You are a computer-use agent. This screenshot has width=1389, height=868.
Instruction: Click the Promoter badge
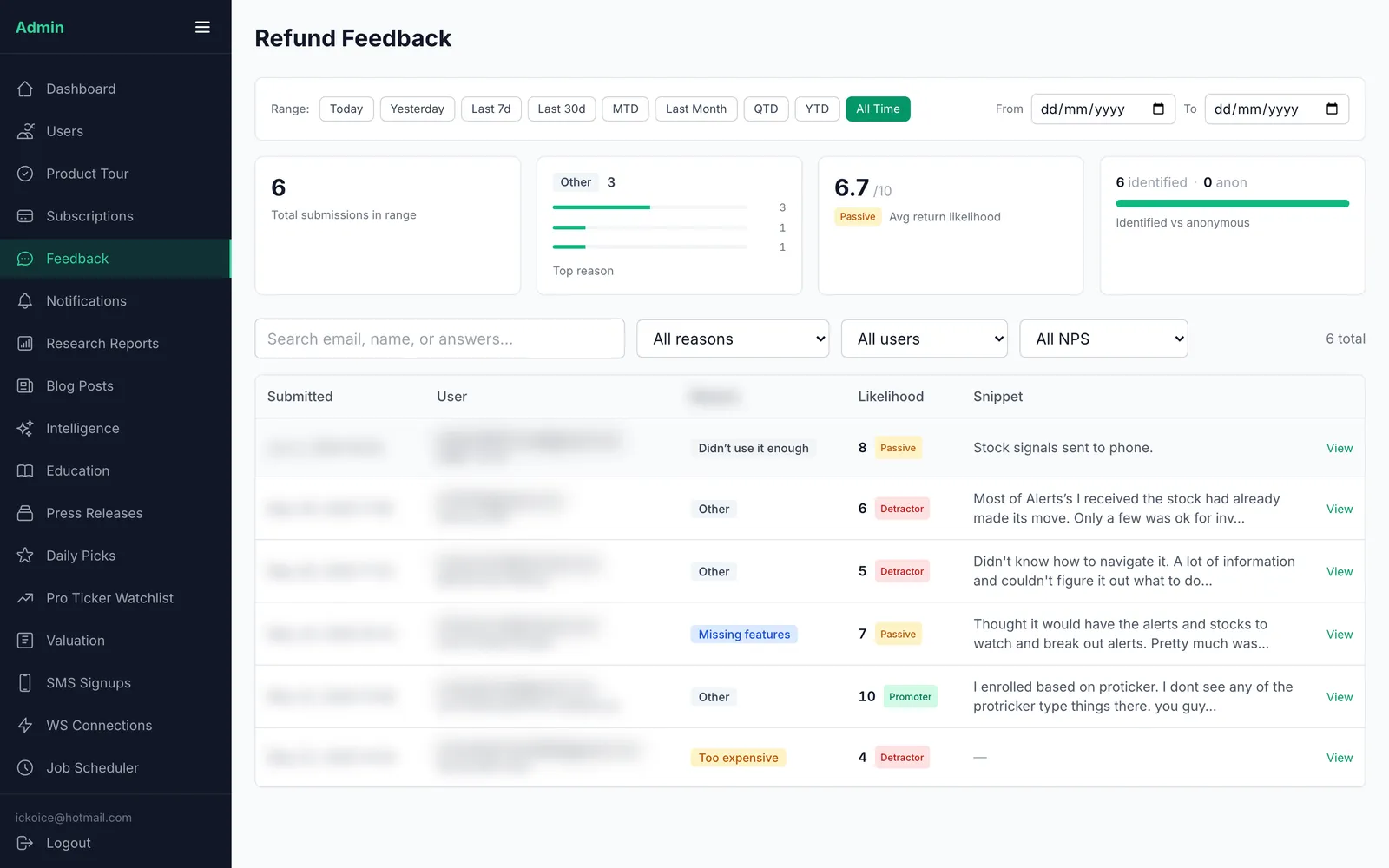(x=910, y=697)
